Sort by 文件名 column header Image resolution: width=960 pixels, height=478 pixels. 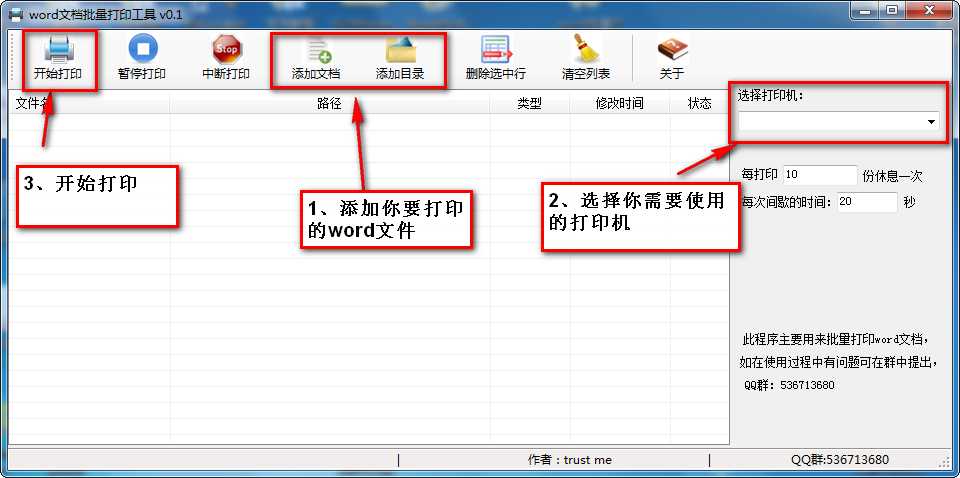click(89, 103)
